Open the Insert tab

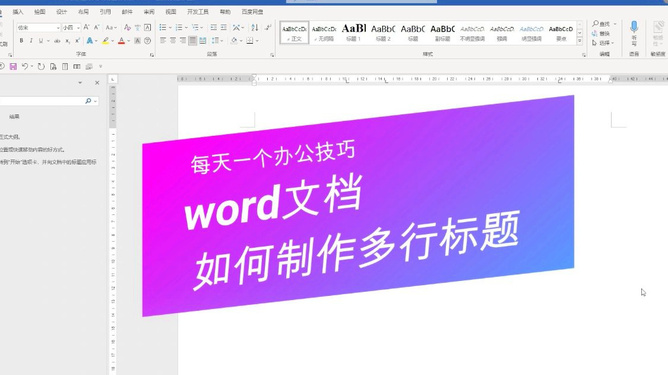(18, 12)
